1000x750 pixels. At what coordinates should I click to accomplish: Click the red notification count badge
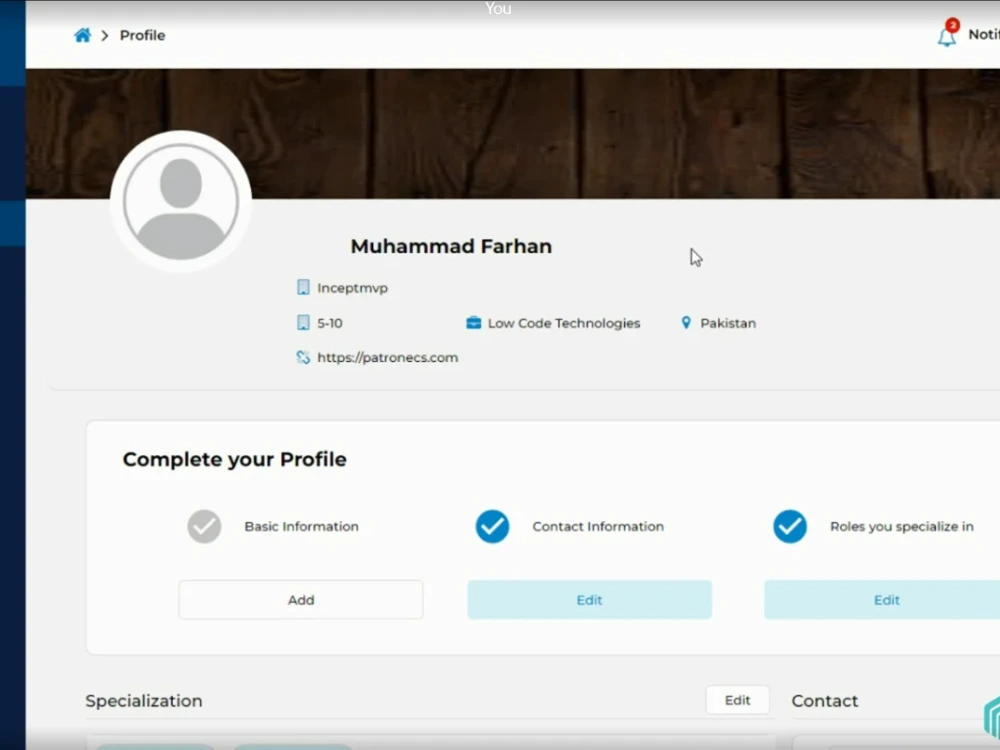(952, 25)
